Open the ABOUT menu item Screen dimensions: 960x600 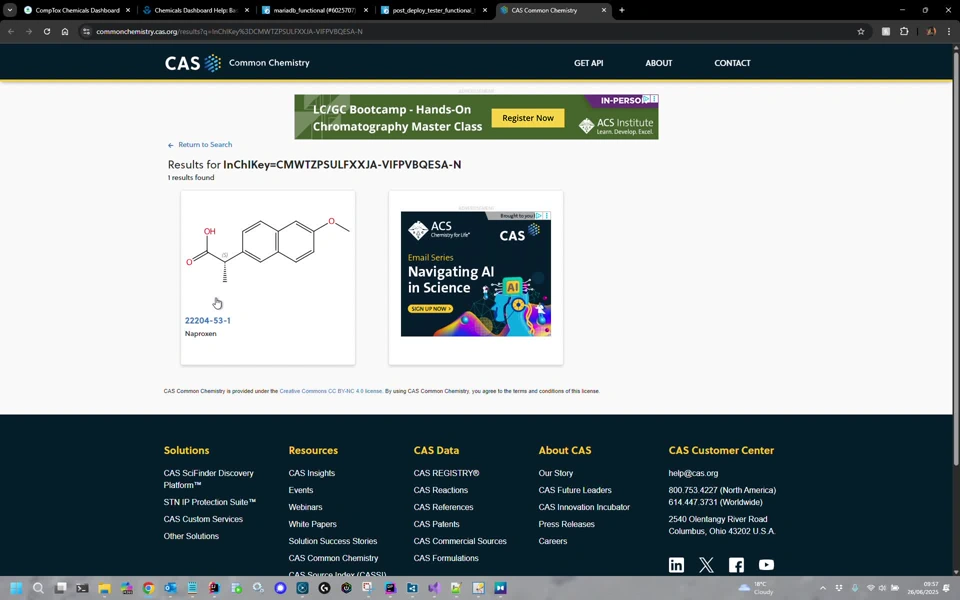tap(658, 63)
